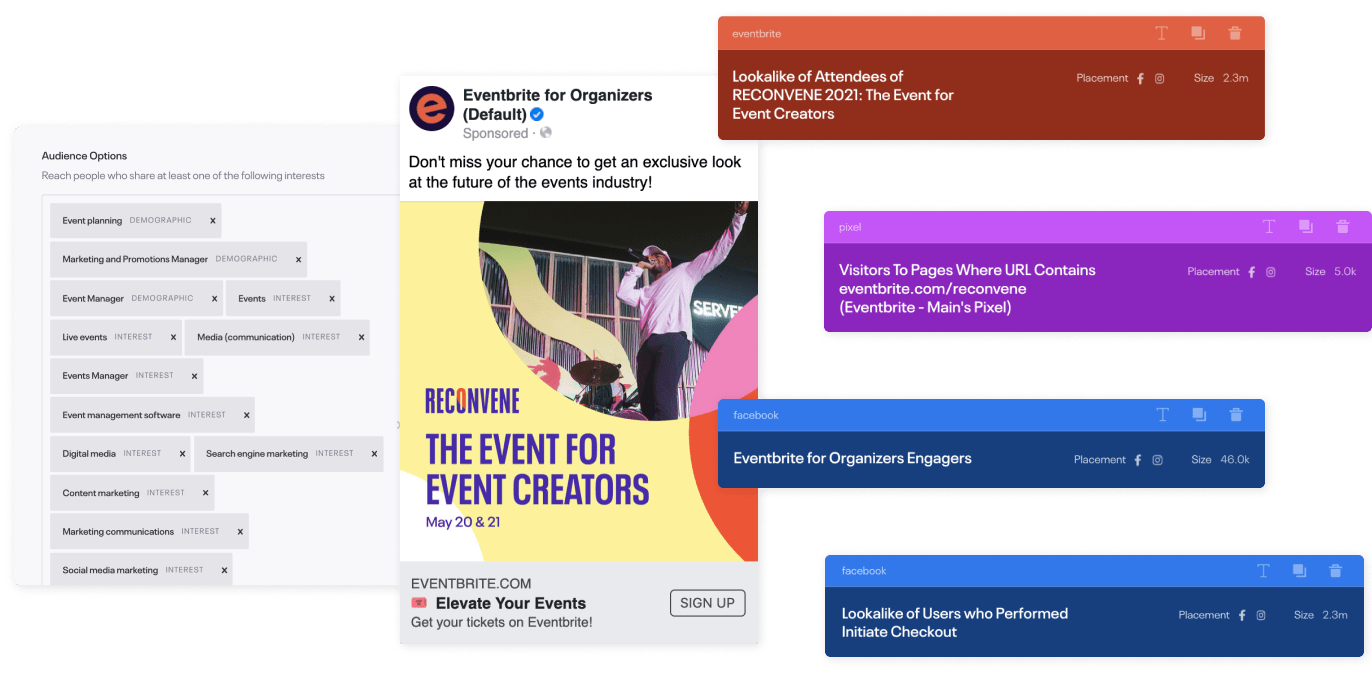Duplicate the Initiate Checkout lookalike card

click(x=1299, y=571)
